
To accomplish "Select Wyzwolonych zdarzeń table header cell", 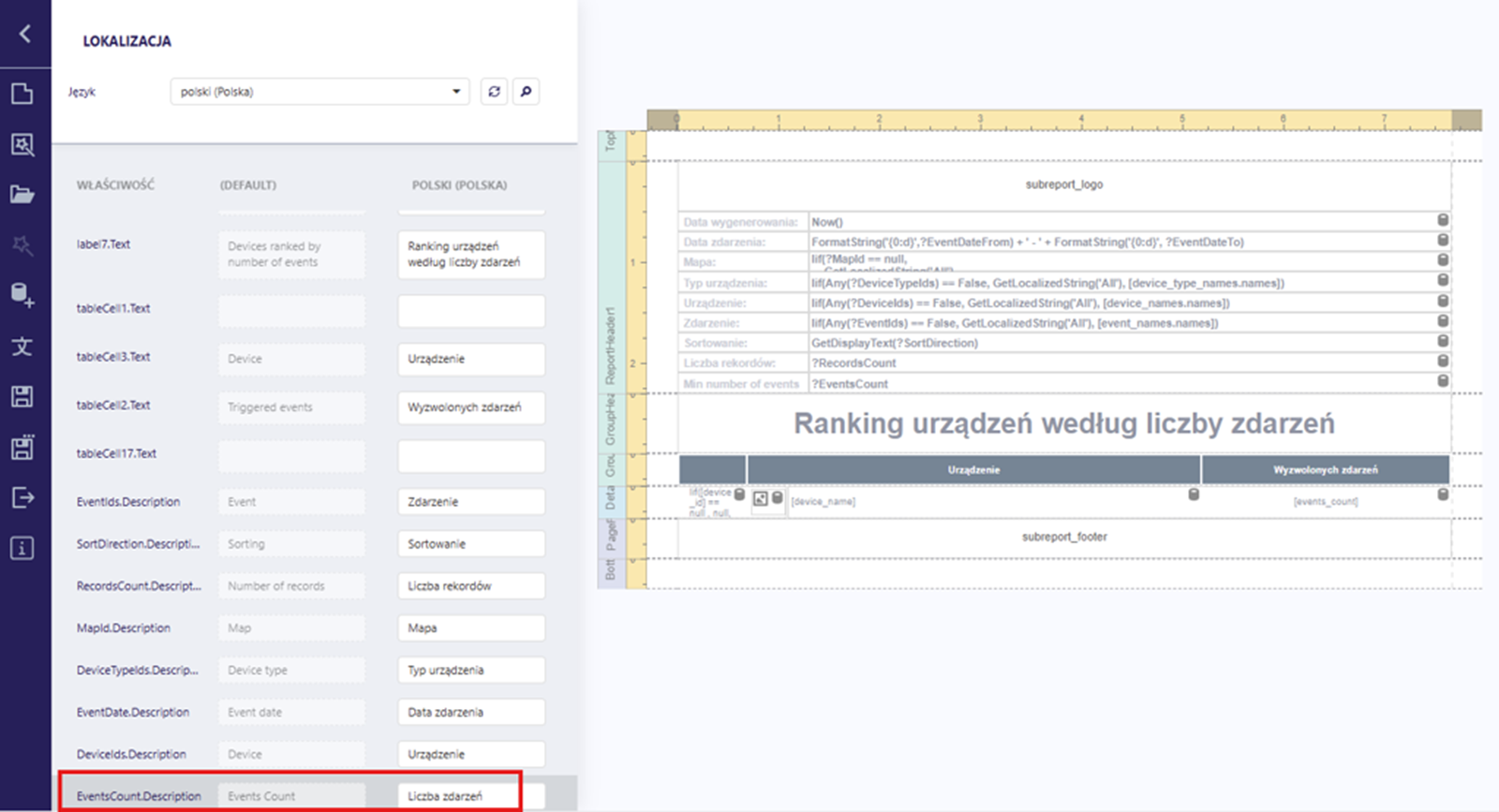I will (1325, 470).
